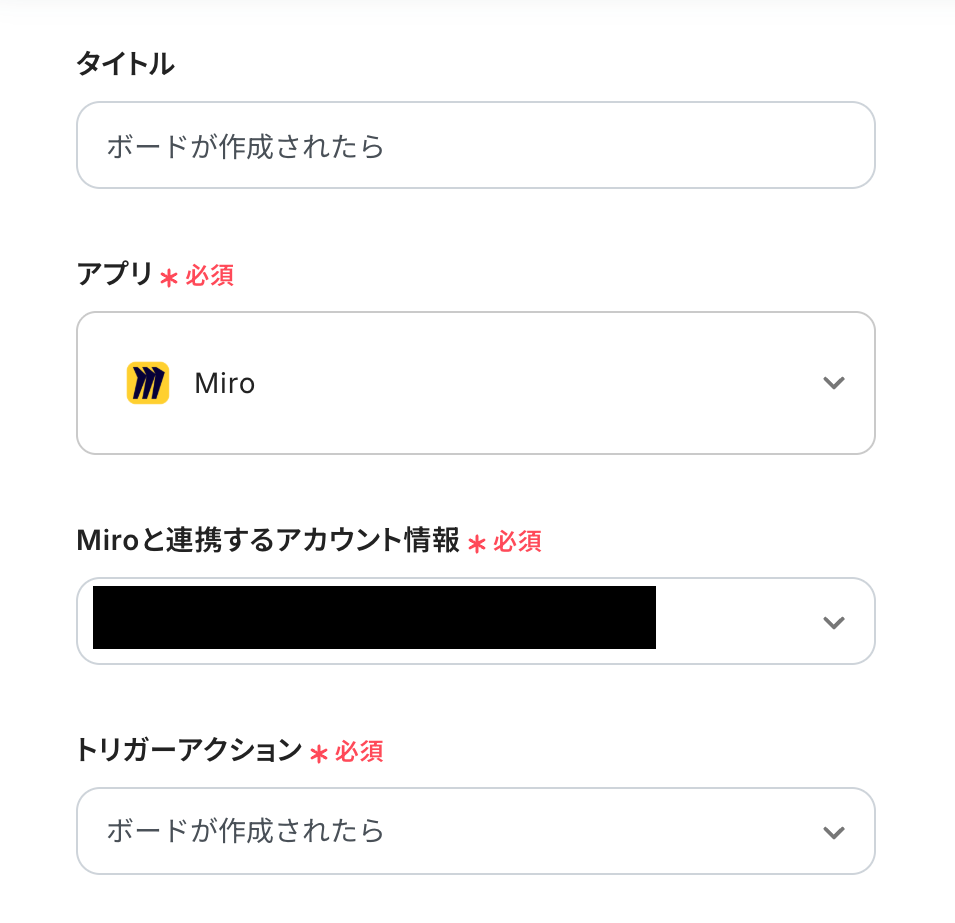Click the 必須 tag next to アプリ
The height and width of the screenshot is (923, 955).
[209, 276]
